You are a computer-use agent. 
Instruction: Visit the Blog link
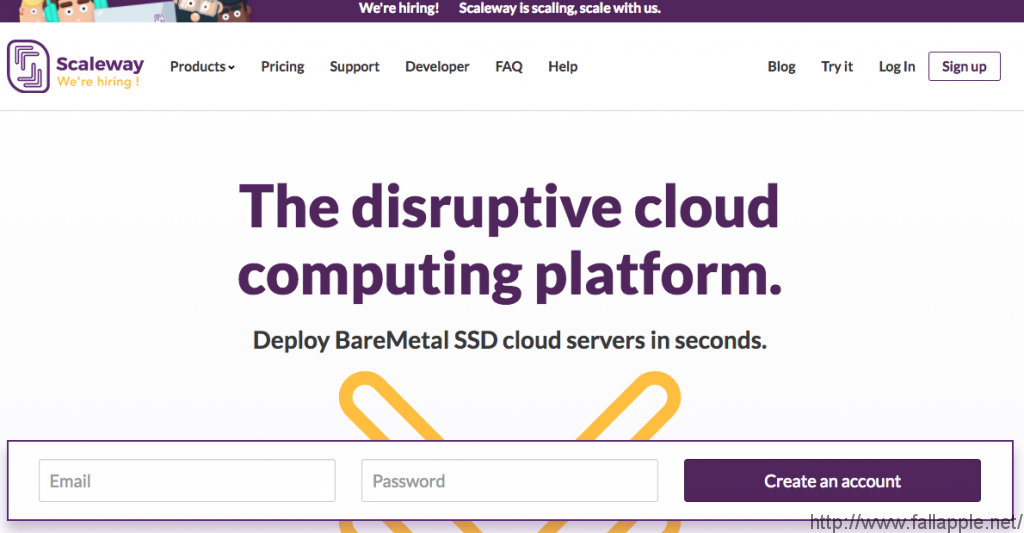click(x=781, y=67)
